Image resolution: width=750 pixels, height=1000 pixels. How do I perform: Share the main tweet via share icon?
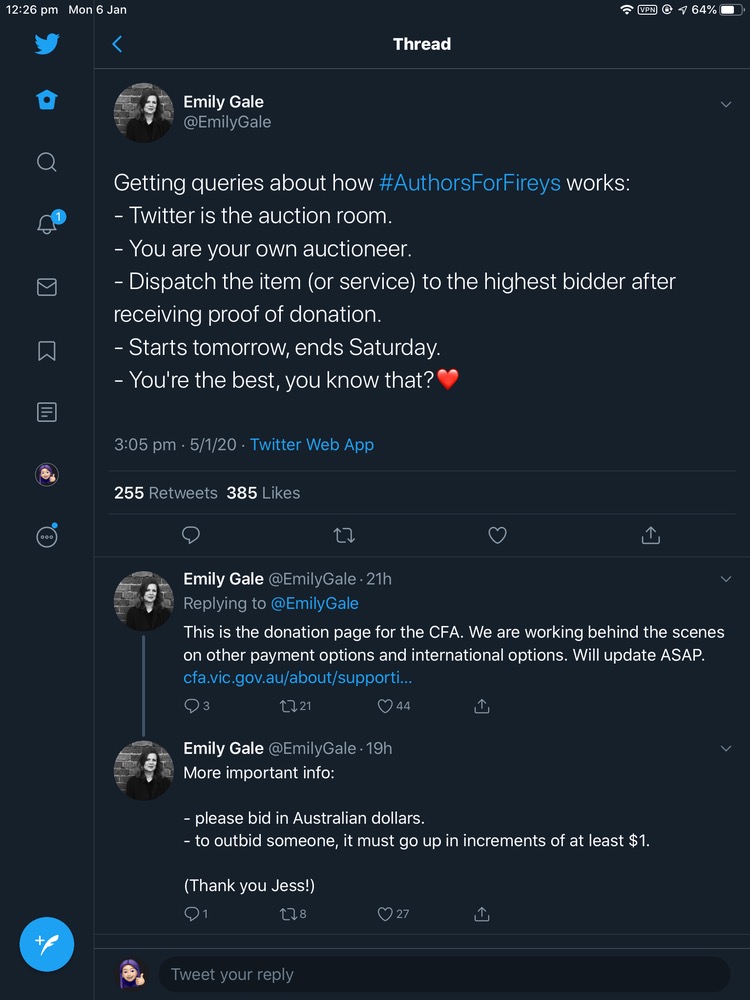pos(650,536)
